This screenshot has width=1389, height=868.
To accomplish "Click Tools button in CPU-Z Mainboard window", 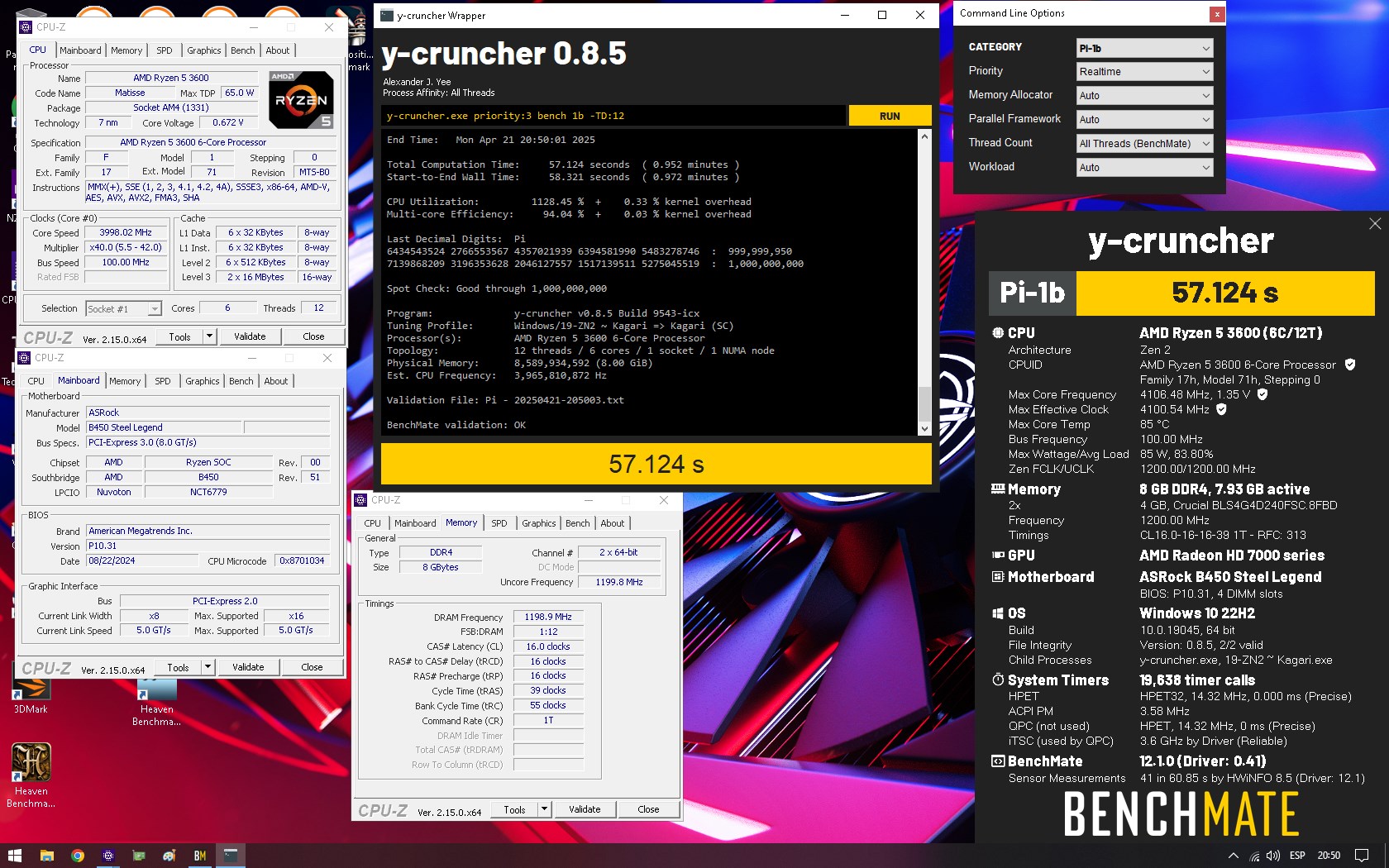I will (x=178, y=667).
